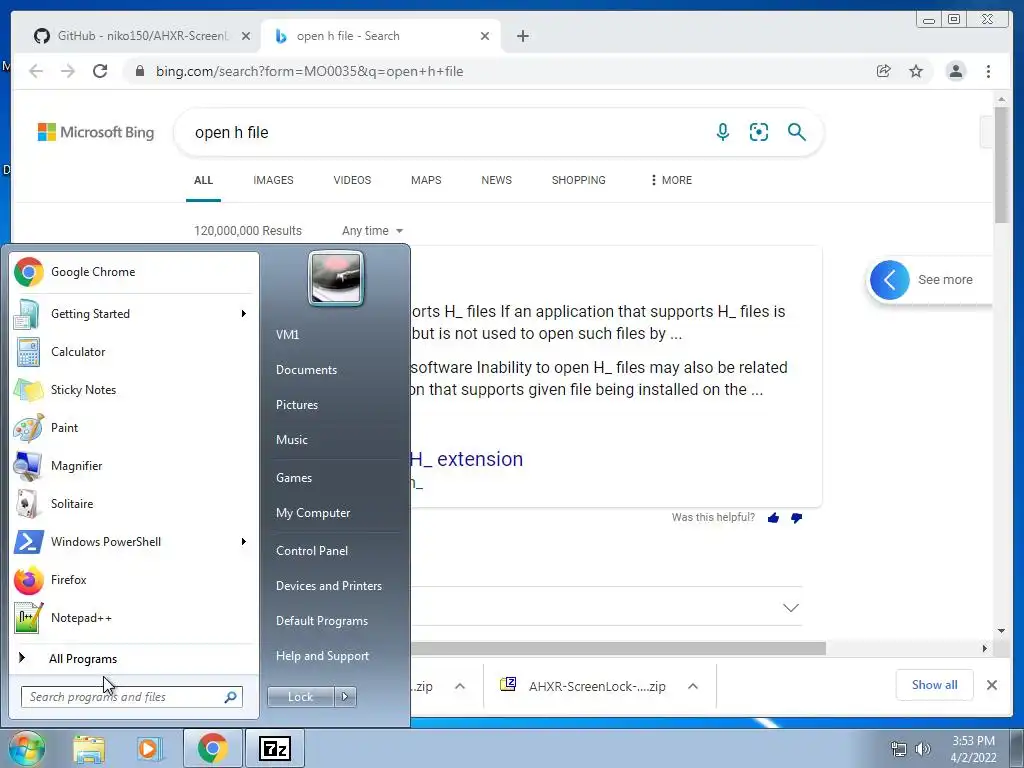
Task: Click the horizontal scrollbar thumb
Action: pyautogui.click(x=618, y=648)
